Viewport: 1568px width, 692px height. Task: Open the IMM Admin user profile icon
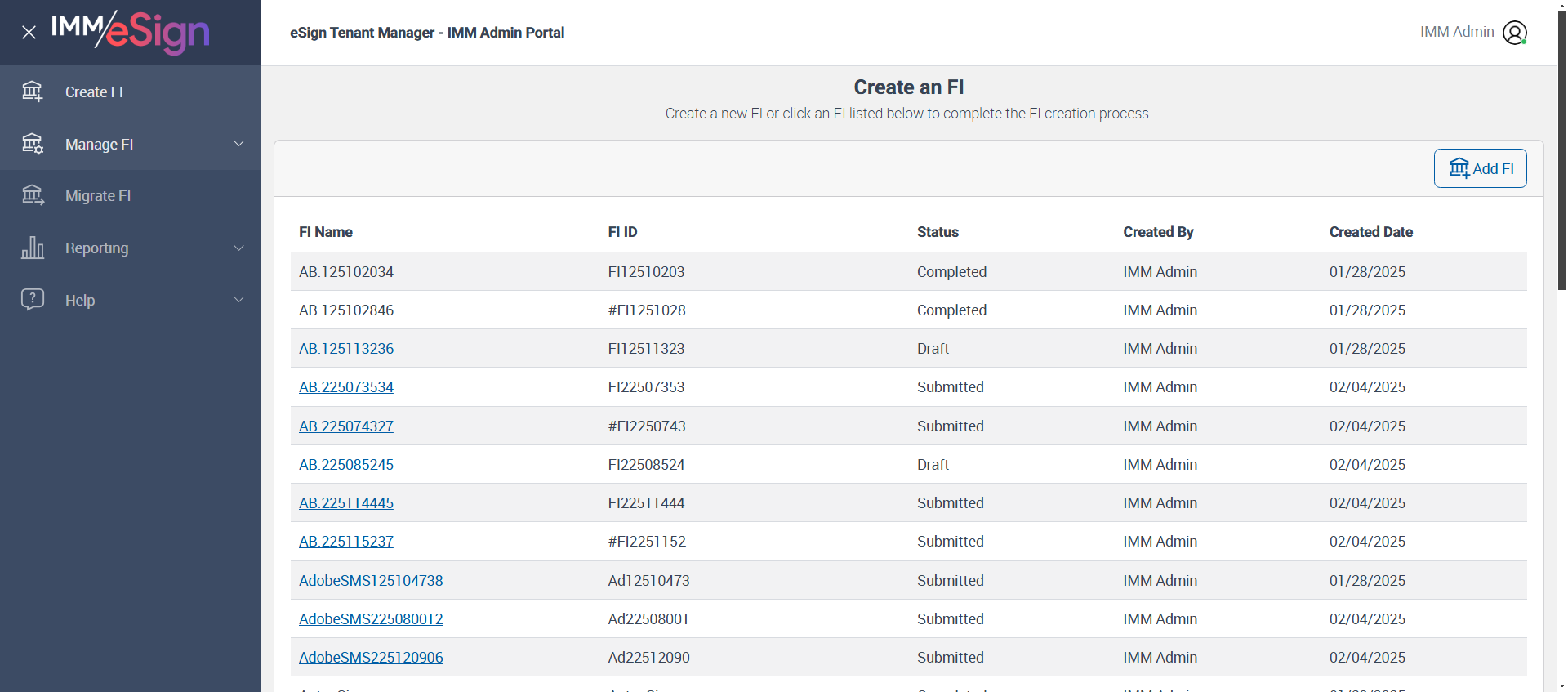click(x=1515, y=33)
